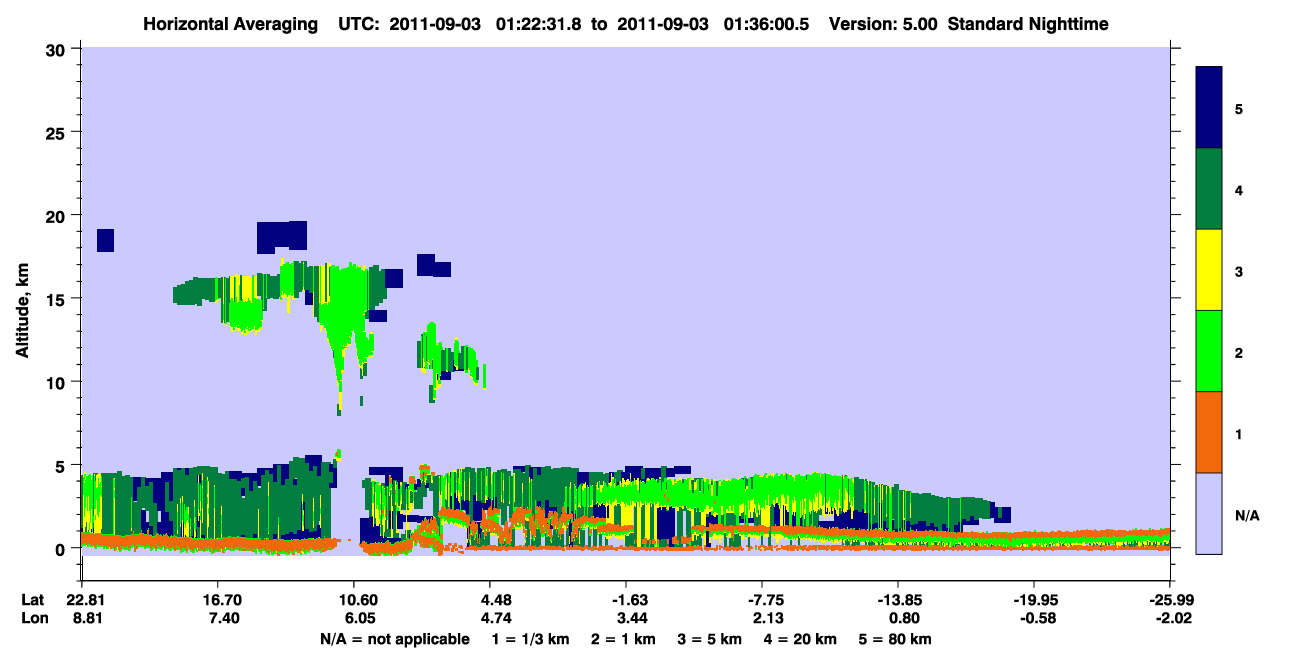Viewport: 1300px width, 667px height.
Task: Click the 'Lon' row label
Action: pyautogui.click(x=33, y=619)
